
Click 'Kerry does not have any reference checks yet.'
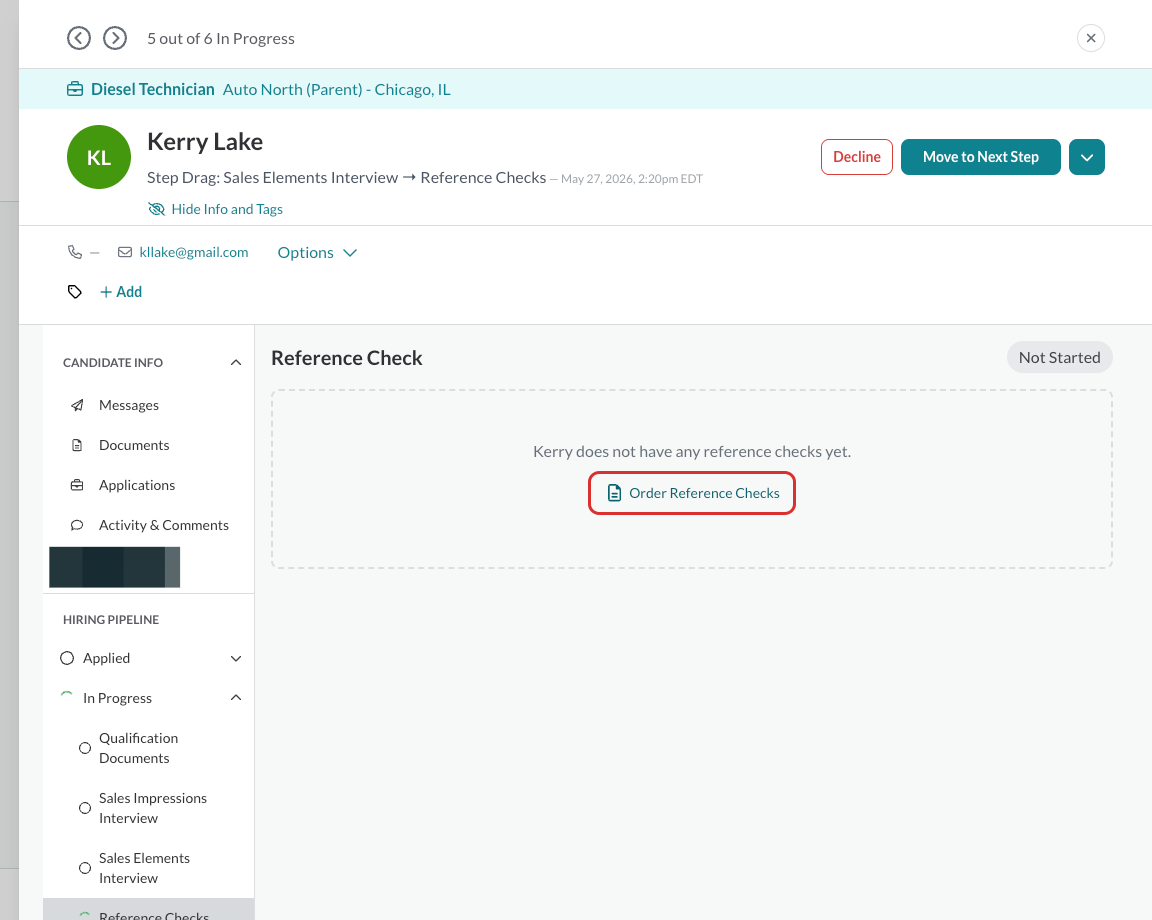[x=692, y=452]
